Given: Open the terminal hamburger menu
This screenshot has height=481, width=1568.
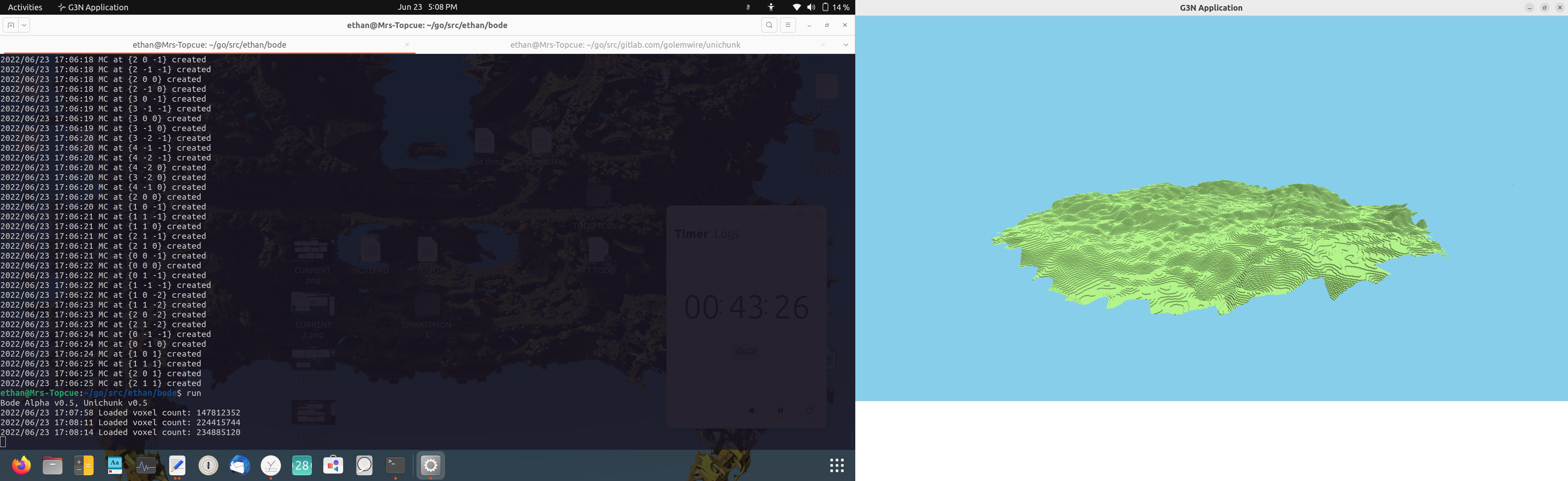Looking at the screenshot, I should 788,25.
